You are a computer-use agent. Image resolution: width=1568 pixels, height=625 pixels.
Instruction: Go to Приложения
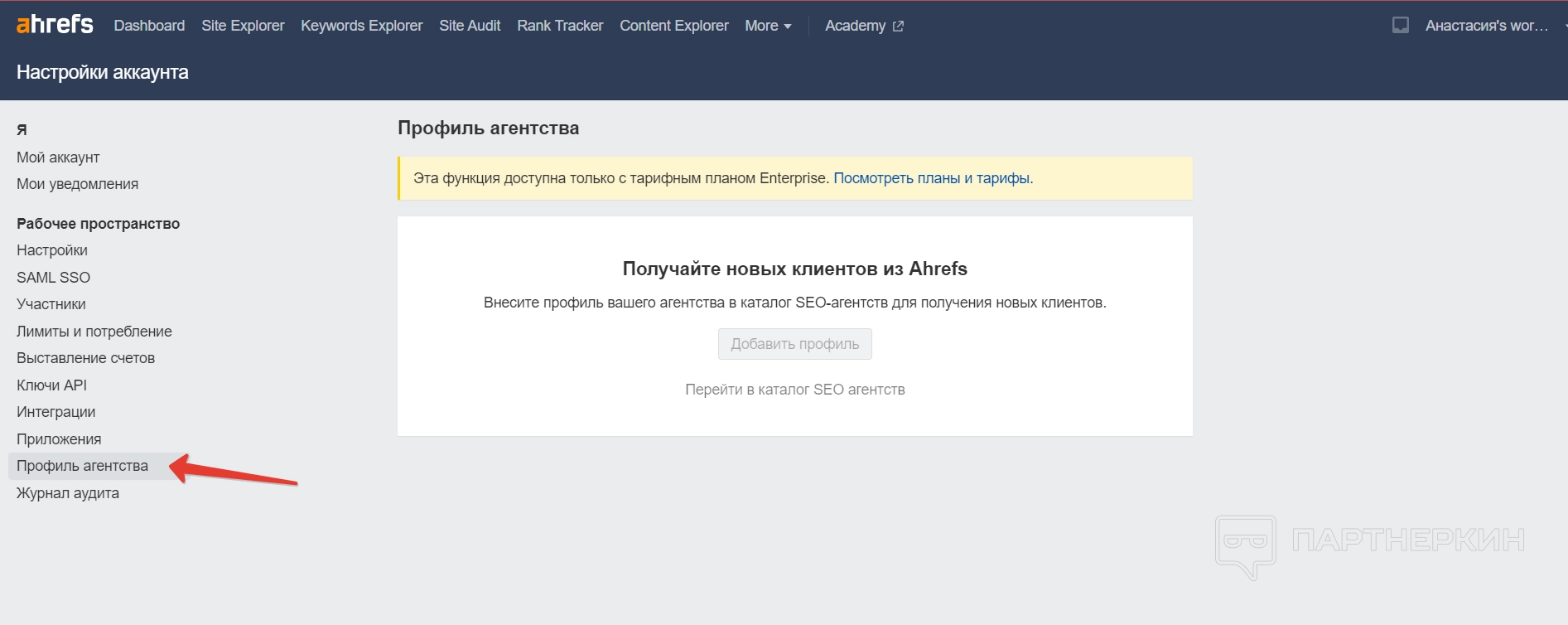(59, 439)
